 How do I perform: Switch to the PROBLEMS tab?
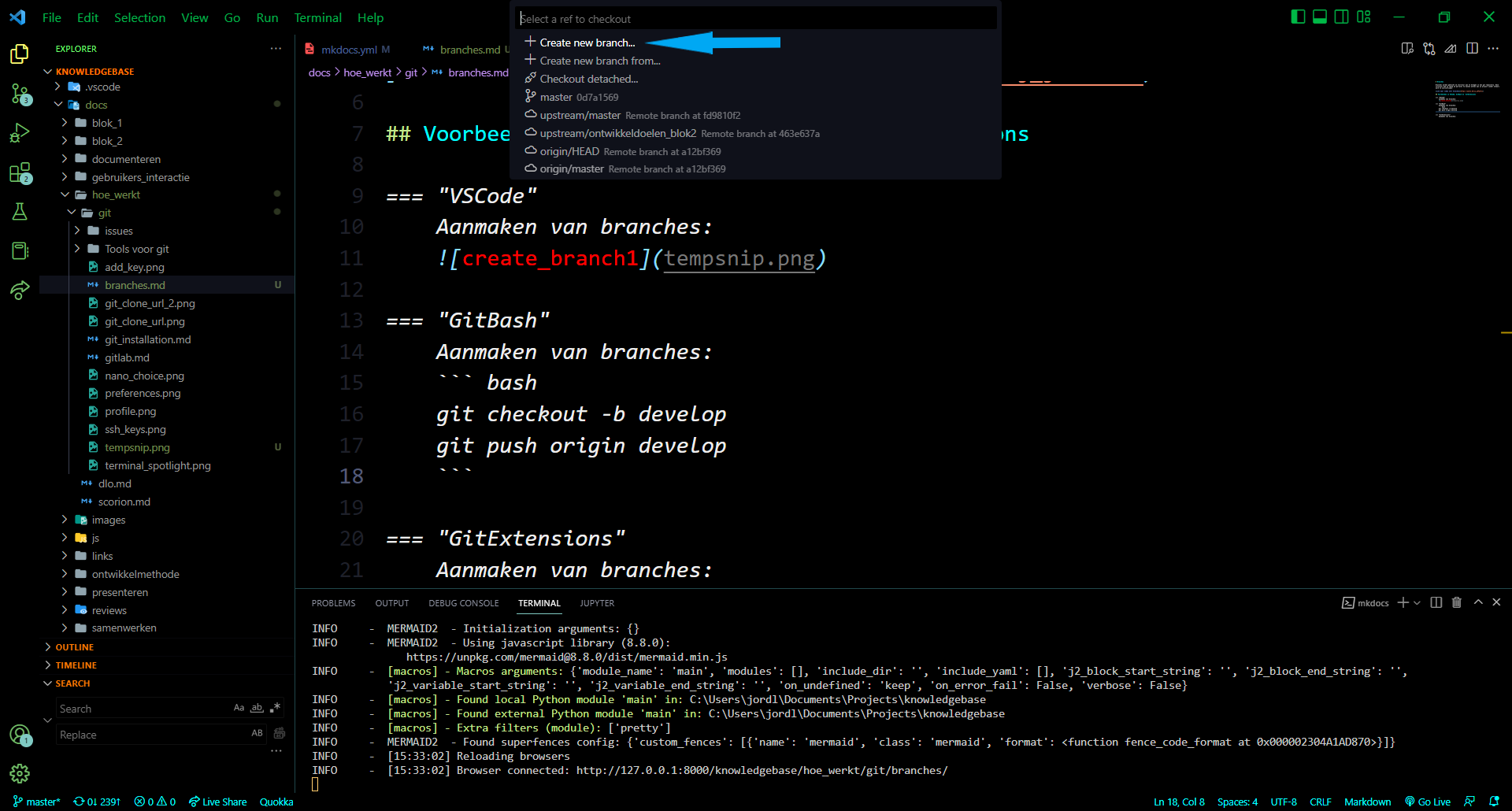333,603
